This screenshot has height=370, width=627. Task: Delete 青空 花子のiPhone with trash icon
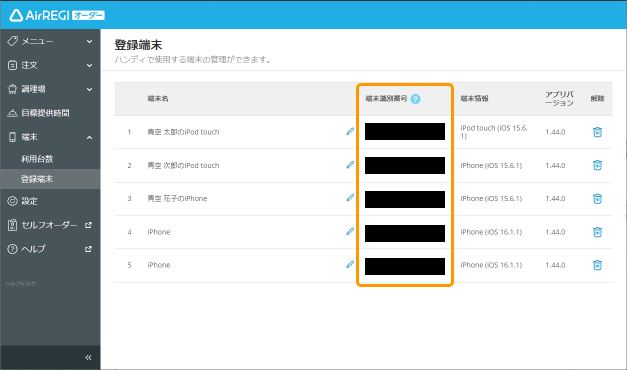(x=597, y=198)
